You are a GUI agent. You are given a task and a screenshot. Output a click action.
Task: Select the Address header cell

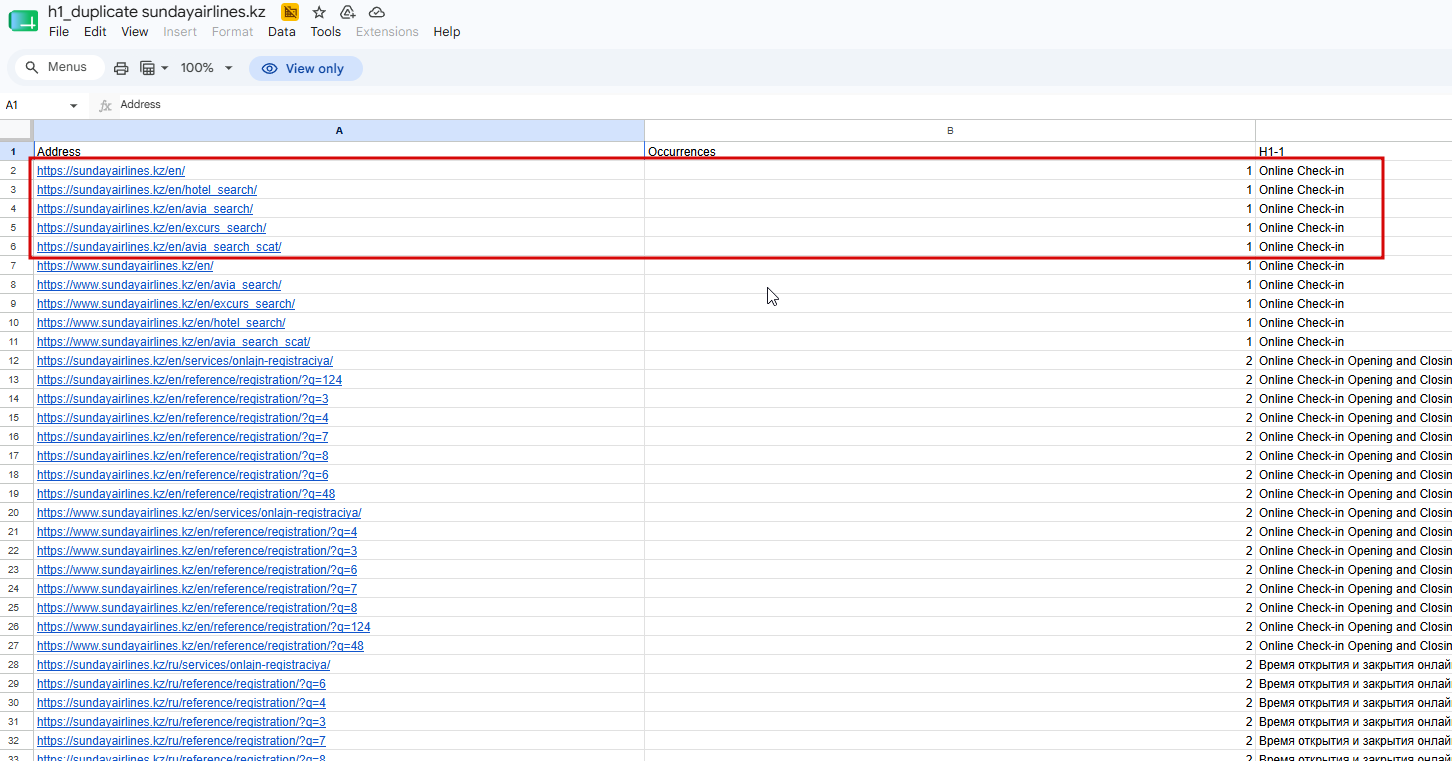[x=339, y=152]
